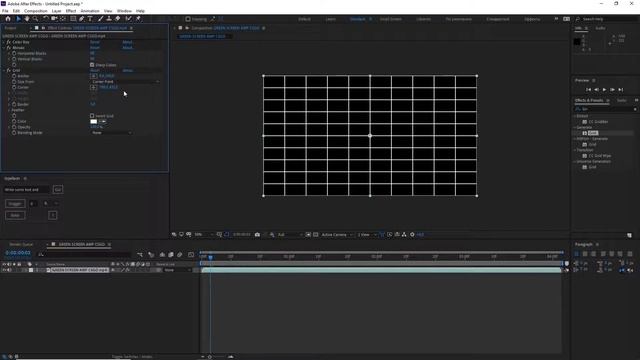The image size is (640, 360).
Task: Select the Rectangle shape tool
Action: click(x=73, y=19)
